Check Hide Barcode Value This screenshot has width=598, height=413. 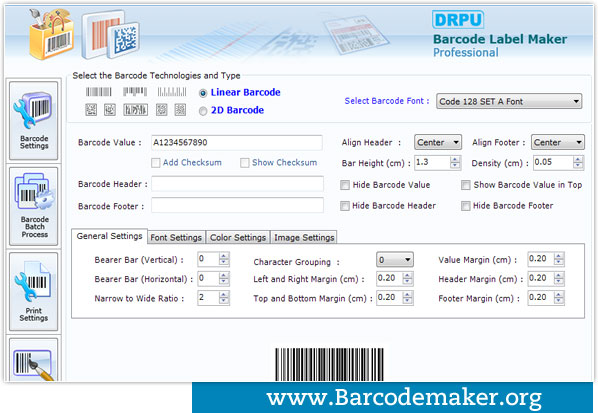[345, 185]
